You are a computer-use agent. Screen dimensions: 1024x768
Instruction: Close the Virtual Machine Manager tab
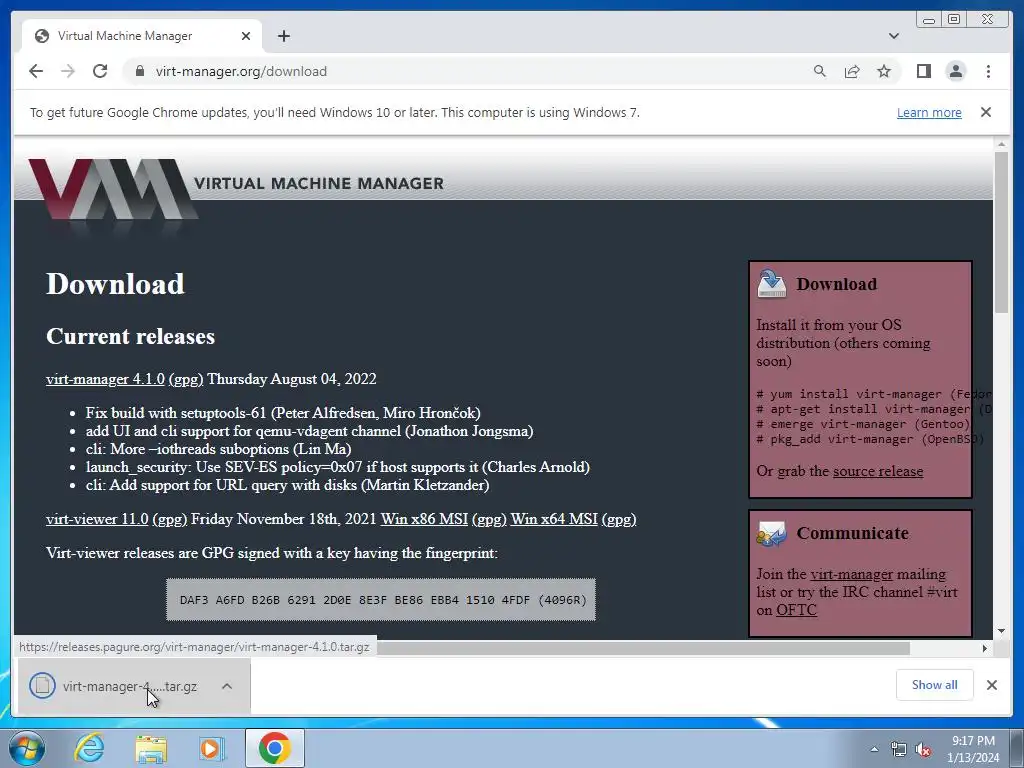[x=246, y=36]
